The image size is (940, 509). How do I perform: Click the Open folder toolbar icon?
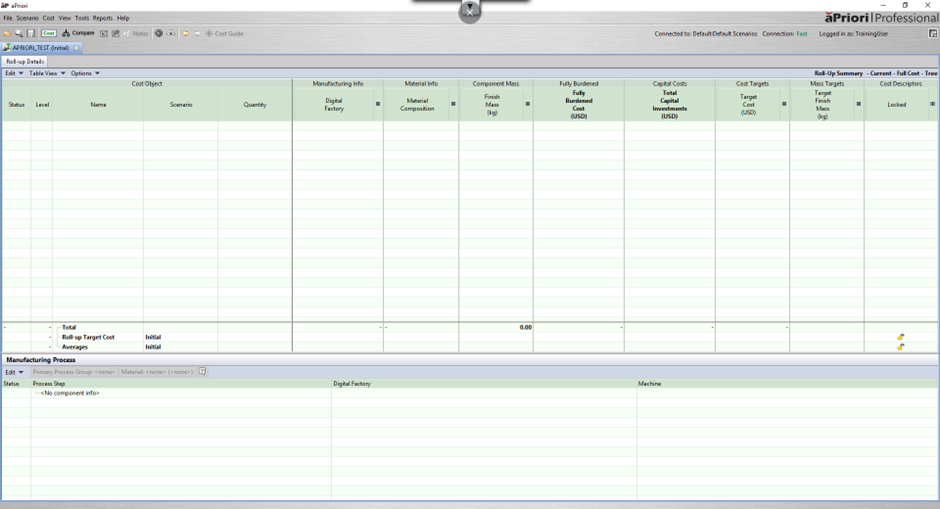tap(7, 34)
